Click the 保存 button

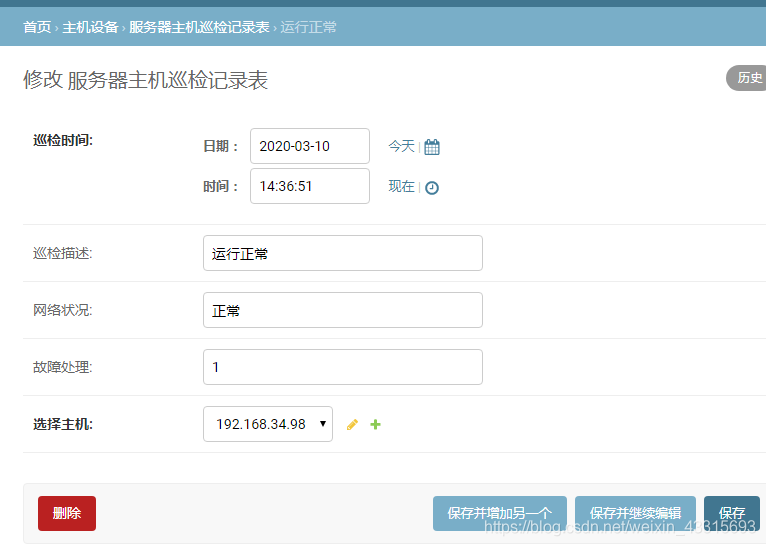tap(732, 513)
